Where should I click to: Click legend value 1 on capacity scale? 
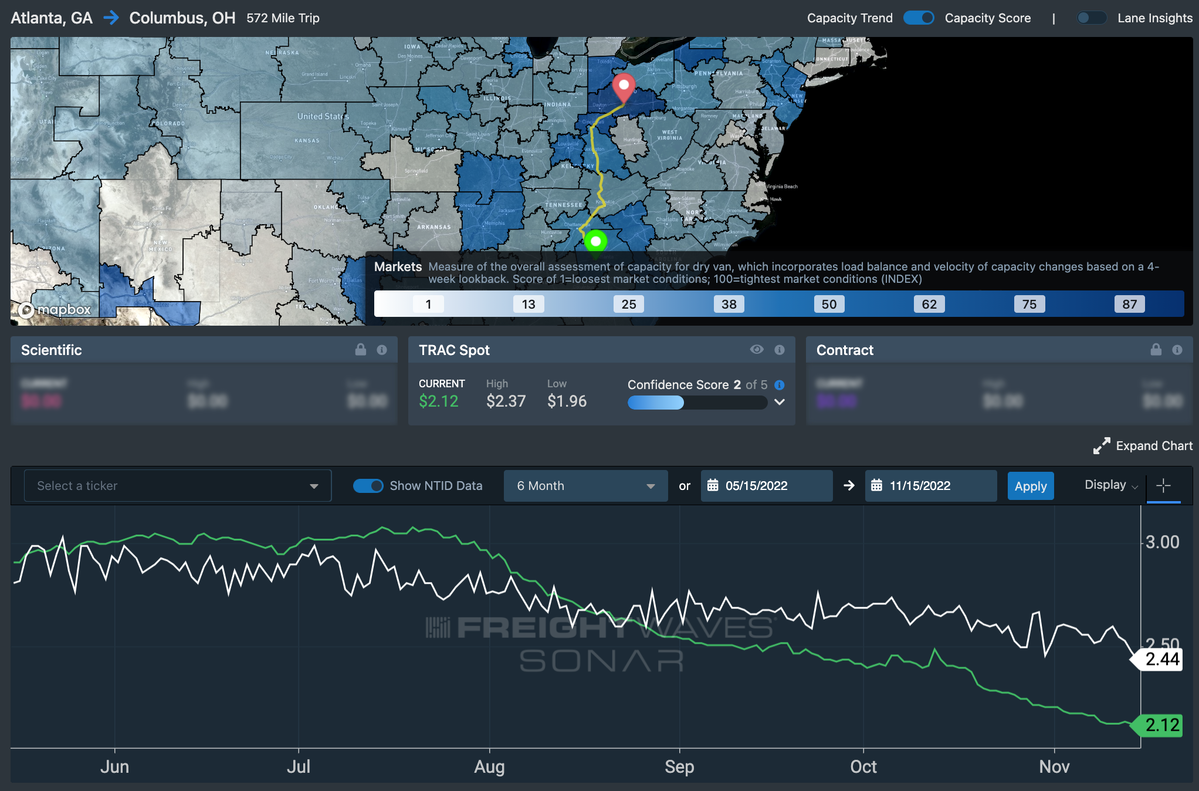pos(428,304)
